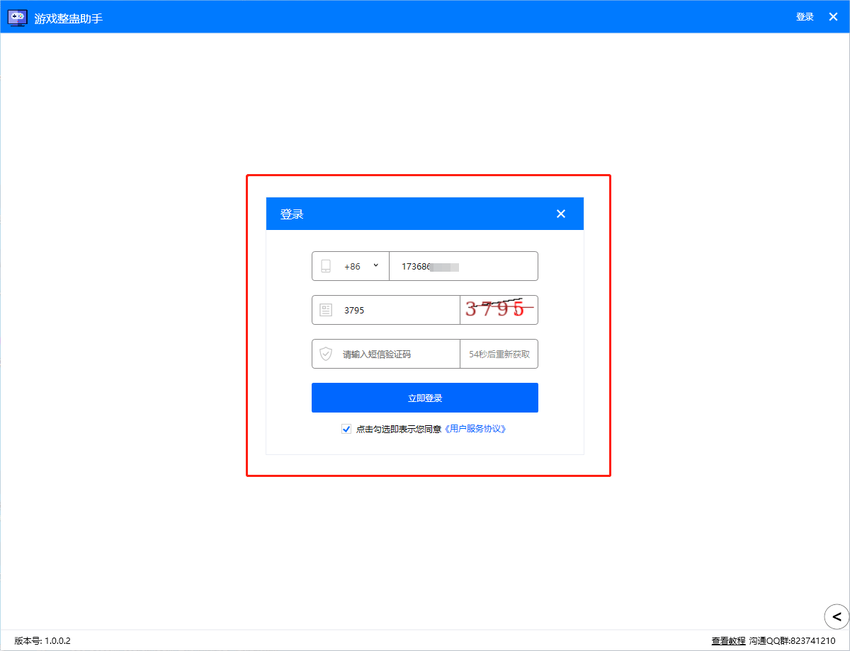Open the +86 country code selector
The image size is (850, 651).
coord(360,267)
